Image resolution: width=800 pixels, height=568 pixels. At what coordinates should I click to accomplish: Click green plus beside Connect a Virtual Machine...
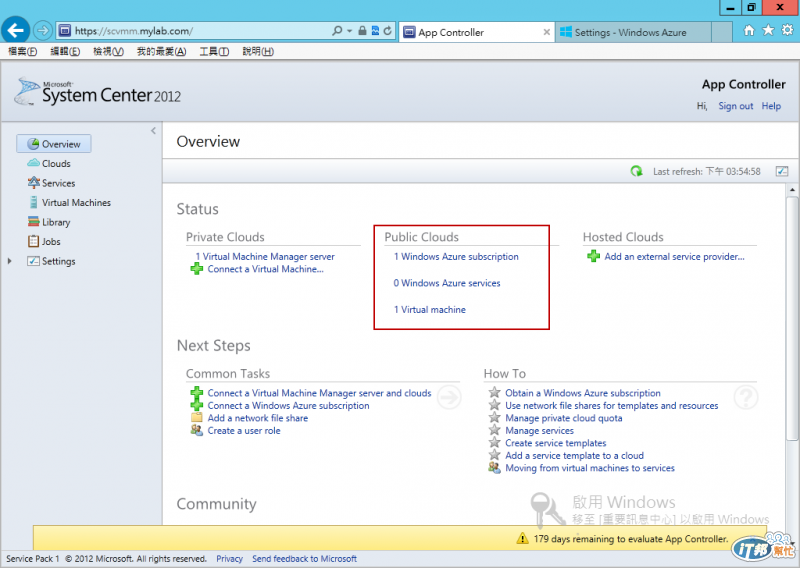point(196,268)
